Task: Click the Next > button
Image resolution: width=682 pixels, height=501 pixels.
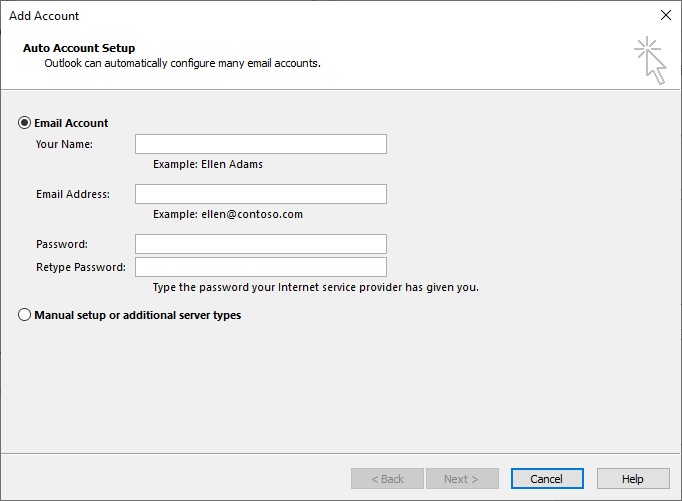Action: coord(462,479)
